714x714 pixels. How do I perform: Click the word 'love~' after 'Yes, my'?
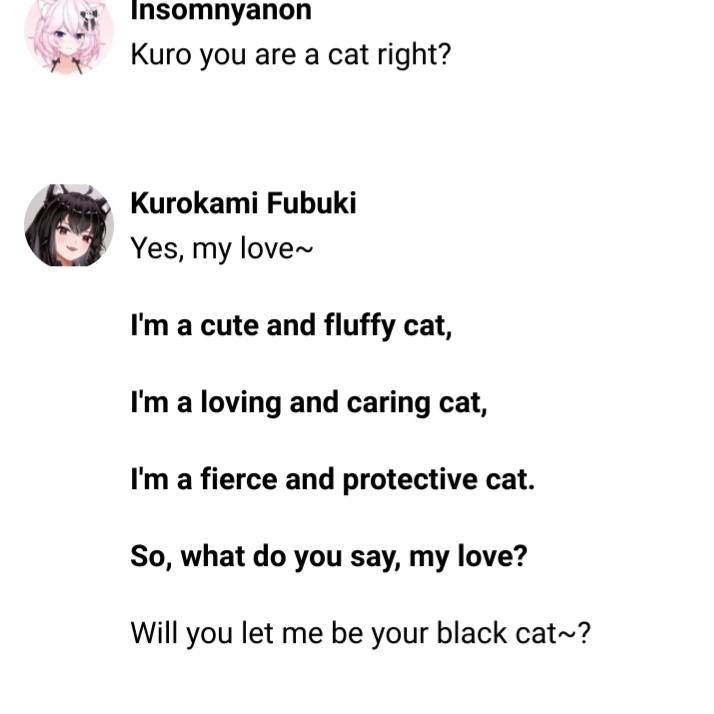tap(276, 249)
